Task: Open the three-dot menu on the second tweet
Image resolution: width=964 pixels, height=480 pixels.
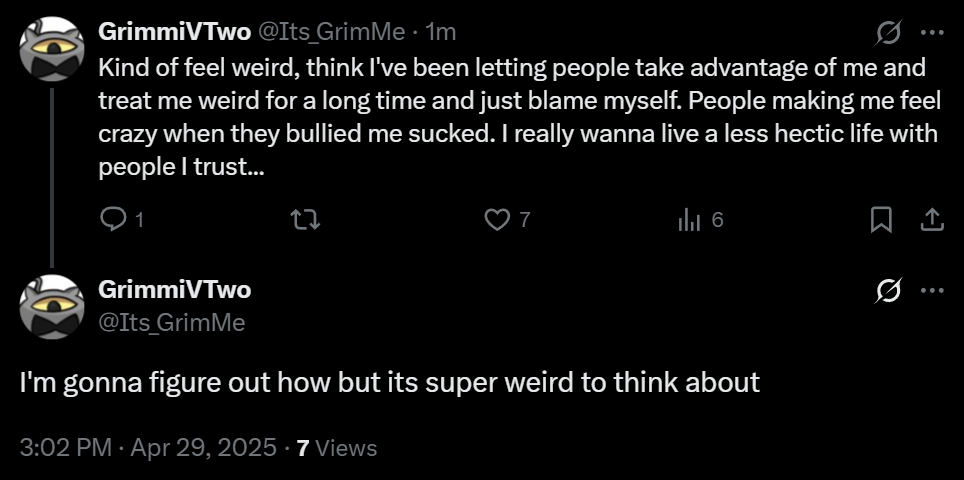Action: coord(931,291)
